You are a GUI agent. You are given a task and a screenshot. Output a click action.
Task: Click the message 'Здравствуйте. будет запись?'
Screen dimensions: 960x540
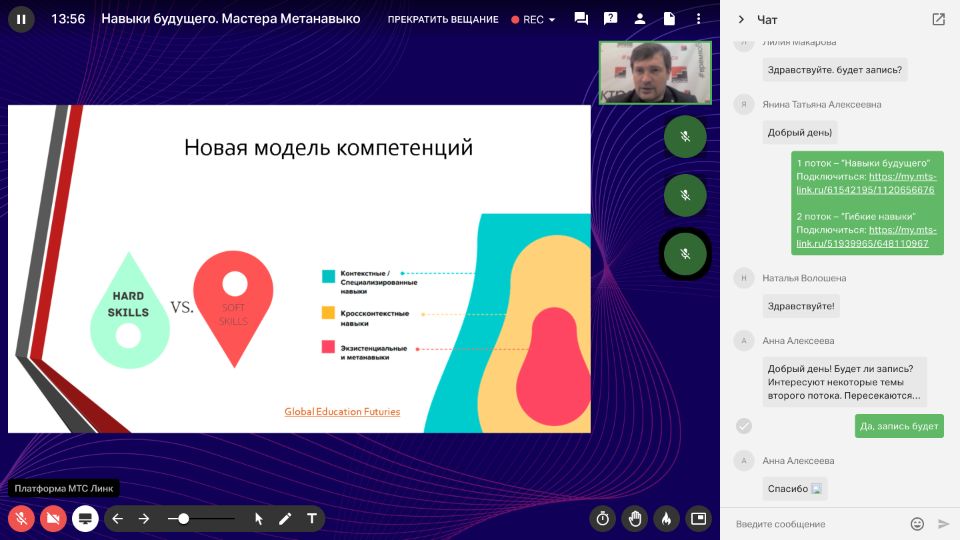pos(834,70)
